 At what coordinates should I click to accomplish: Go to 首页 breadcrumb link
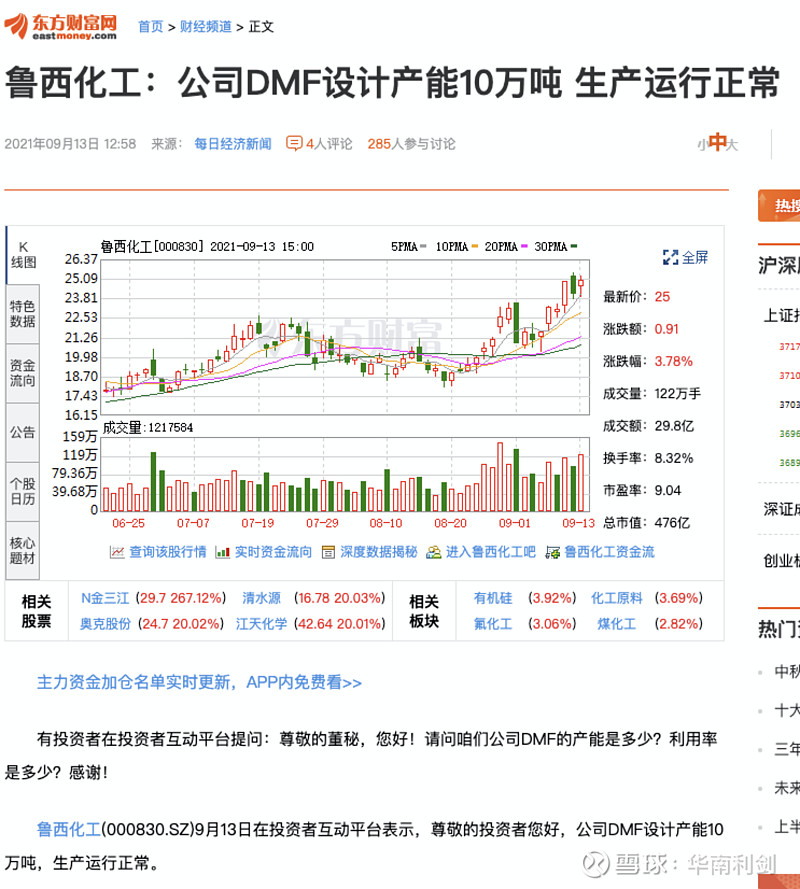(150, 27)
